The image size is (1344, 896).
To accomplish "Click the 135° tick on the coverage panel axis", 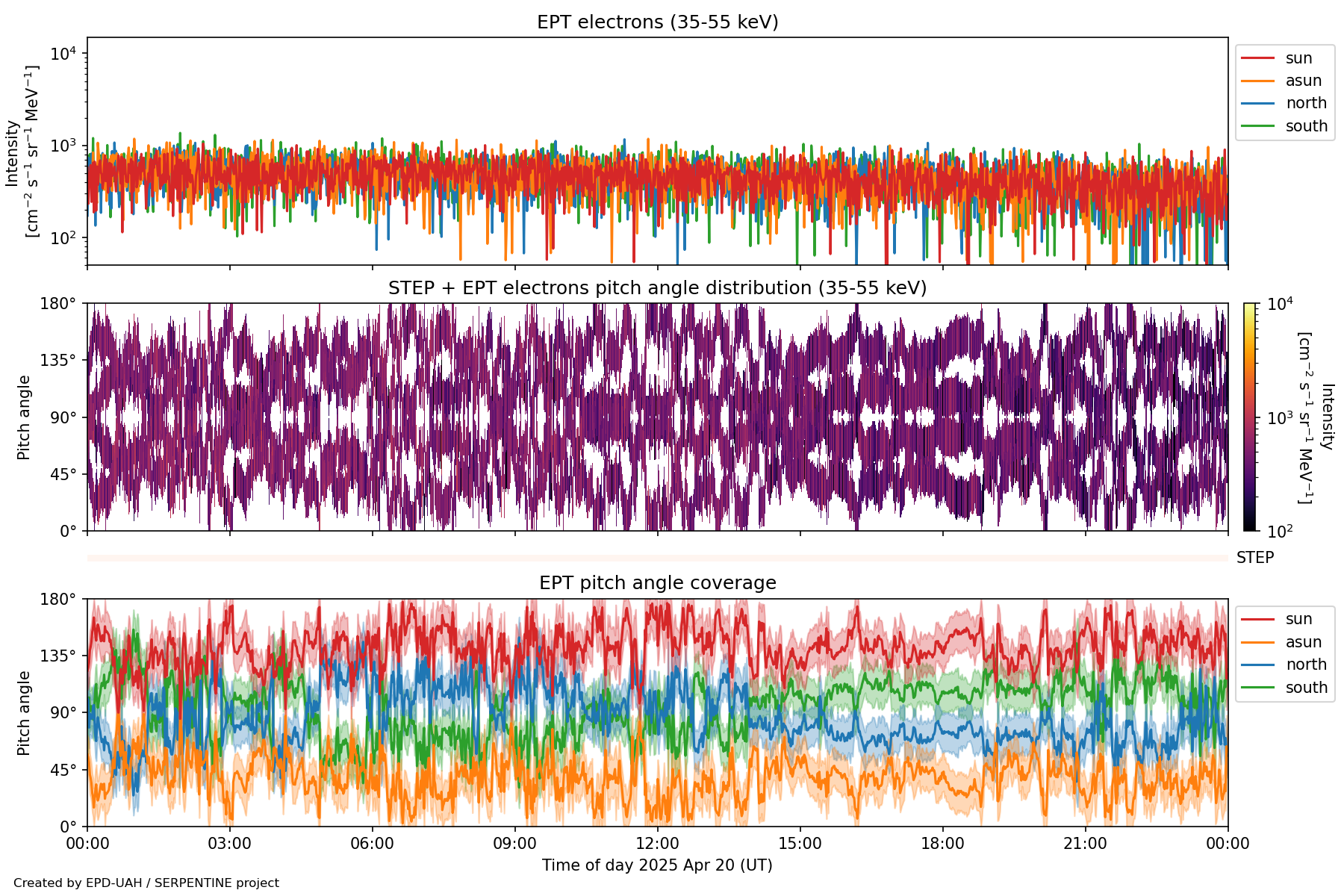I will pos(58,656).
